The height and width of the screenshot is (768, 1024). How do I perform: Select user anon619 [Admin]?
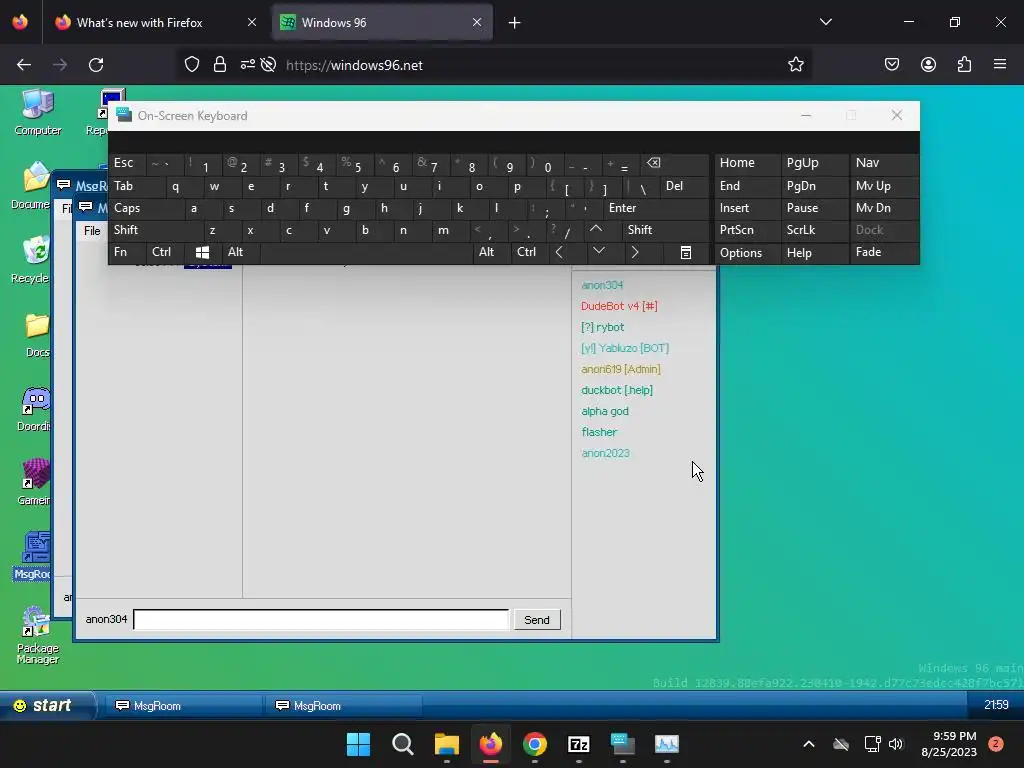point(620,369)
